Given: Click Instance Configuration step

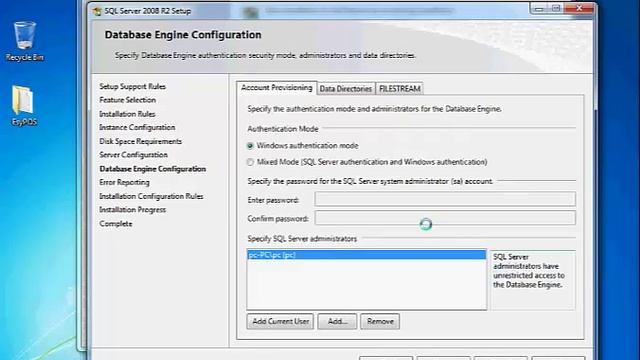Looking at the screenshot, I should 137,127.
